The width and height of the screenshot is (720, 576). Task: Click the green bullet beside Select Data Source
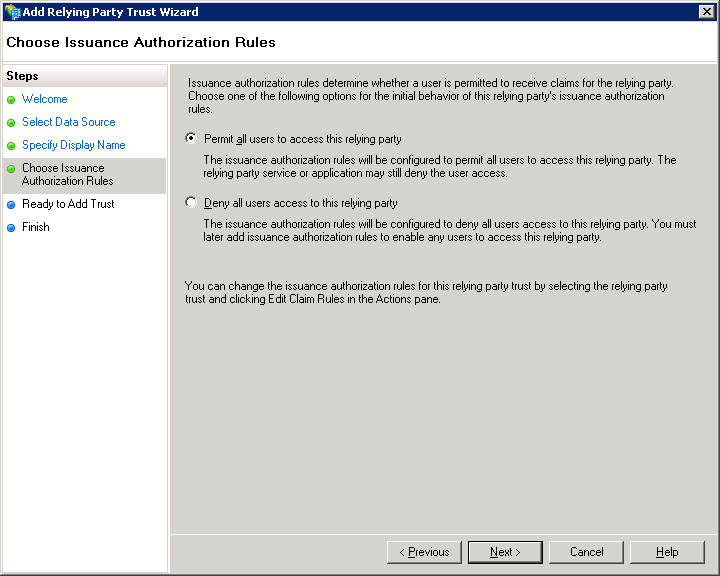pyautogui.click(x=11, y=123)
